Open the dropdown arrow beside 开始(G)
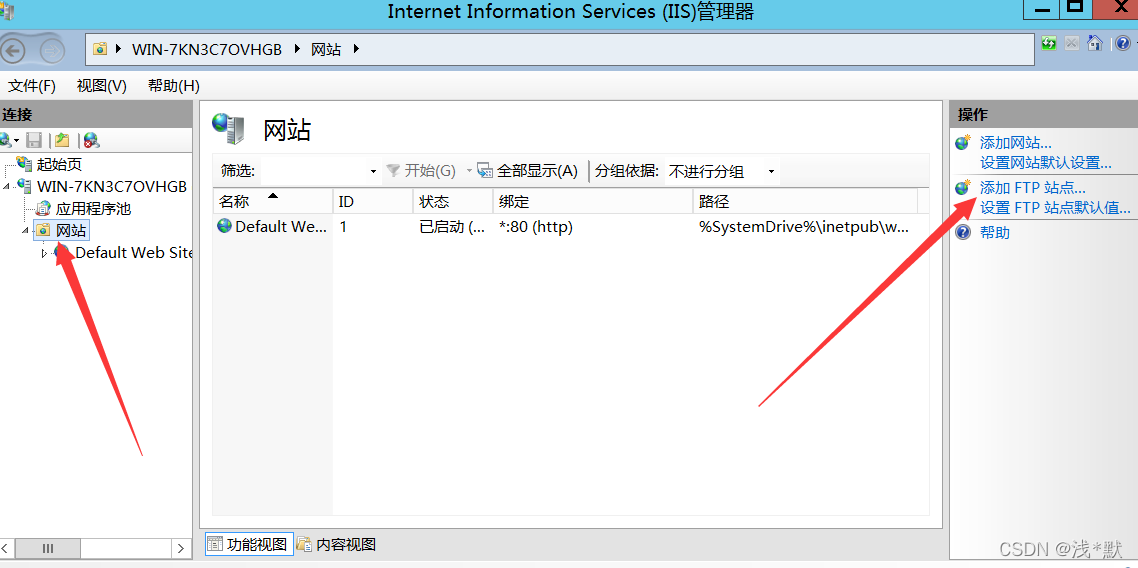The height and width of the screenshot is (568, 1138). pos(469,171)
